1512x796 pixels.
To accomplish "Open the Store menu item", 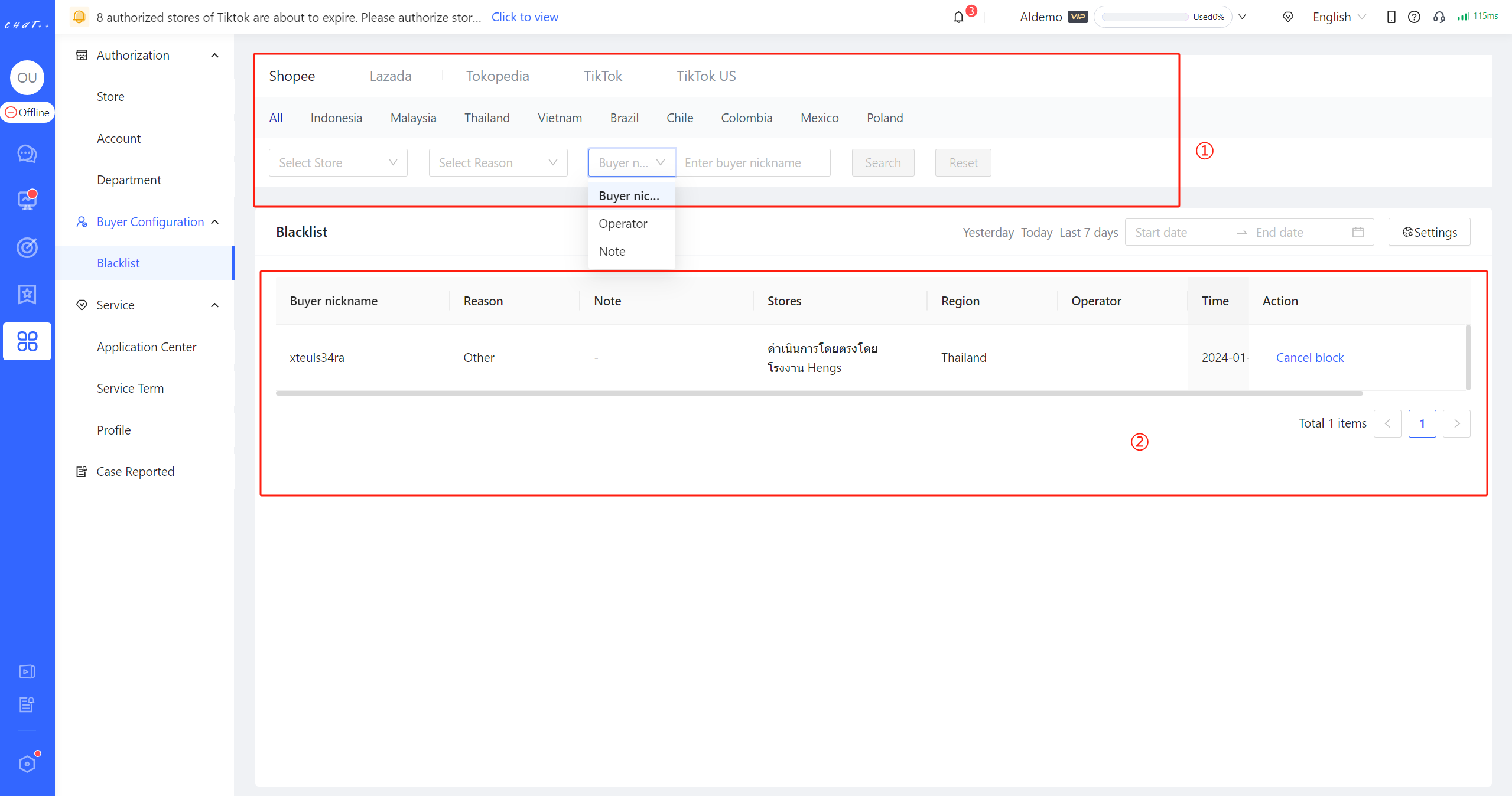I will 110,96.
